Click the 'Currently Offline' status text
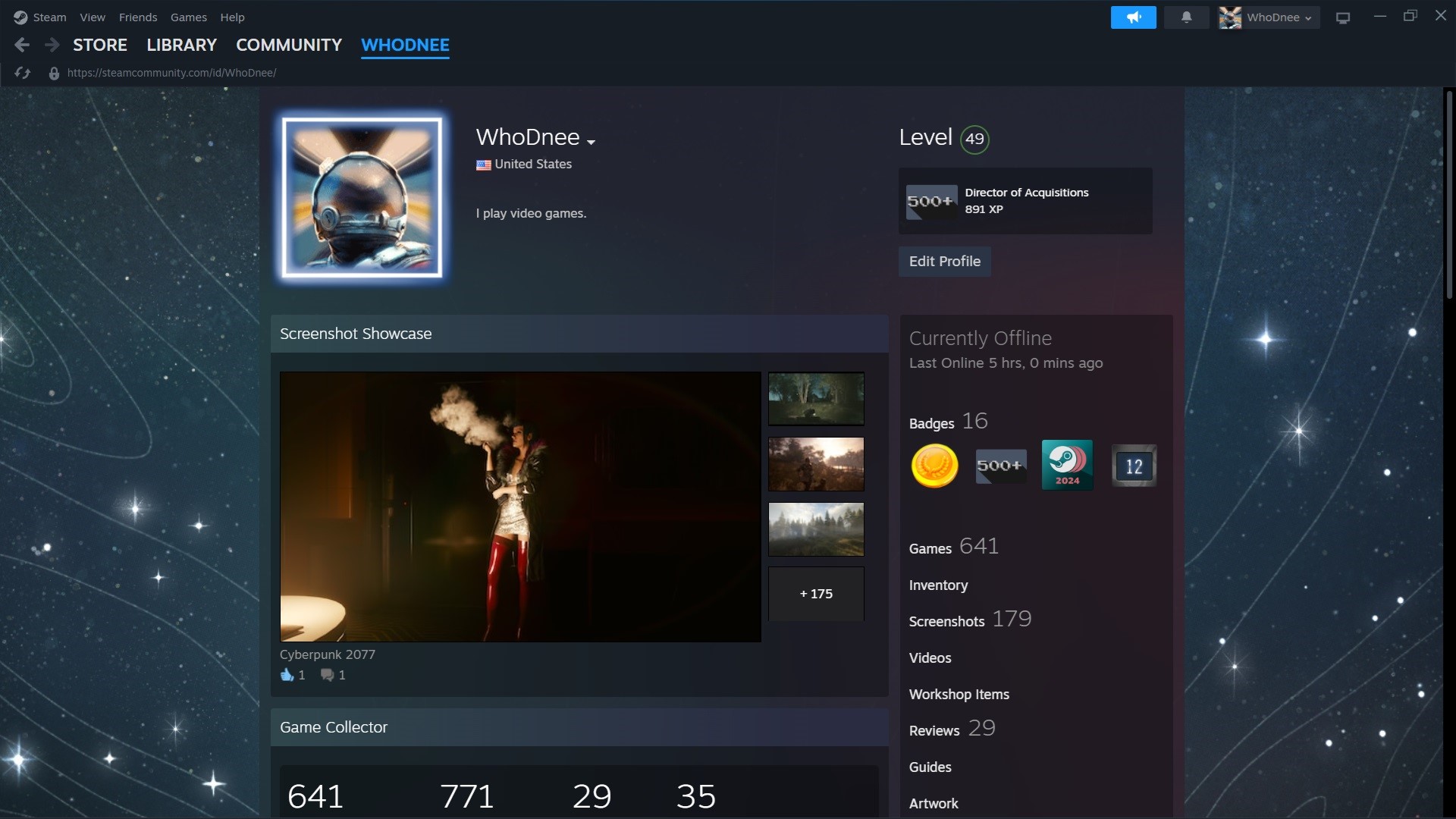This screenshot has height=819, width=1456. [x=981, y=338]
